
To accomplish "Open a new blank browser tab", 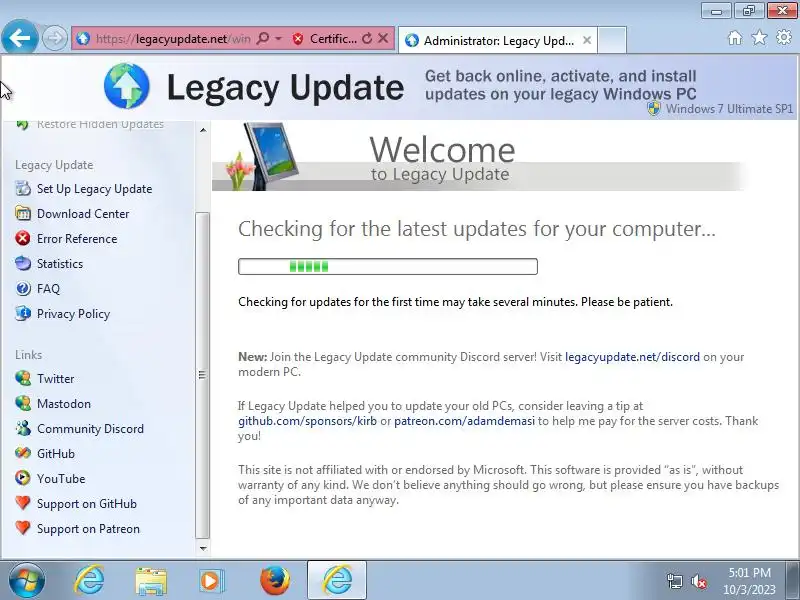I will click(612, 40).
